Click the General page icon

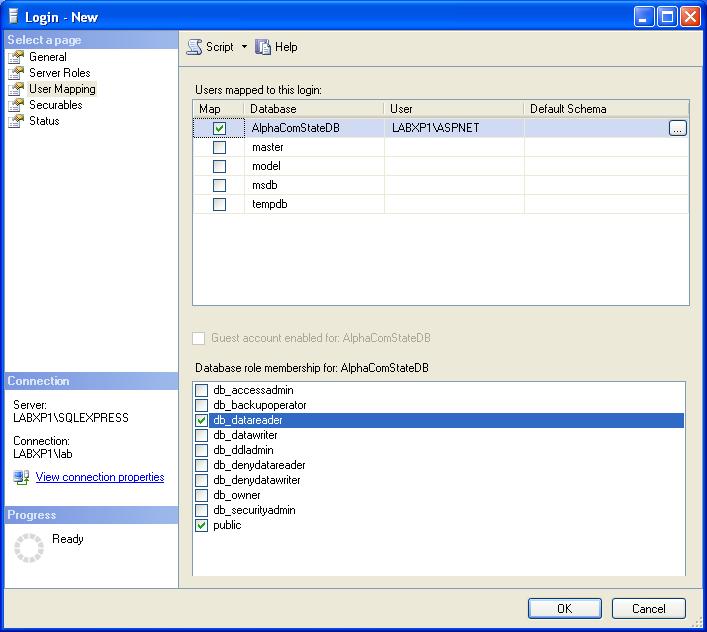pos(16,57)
